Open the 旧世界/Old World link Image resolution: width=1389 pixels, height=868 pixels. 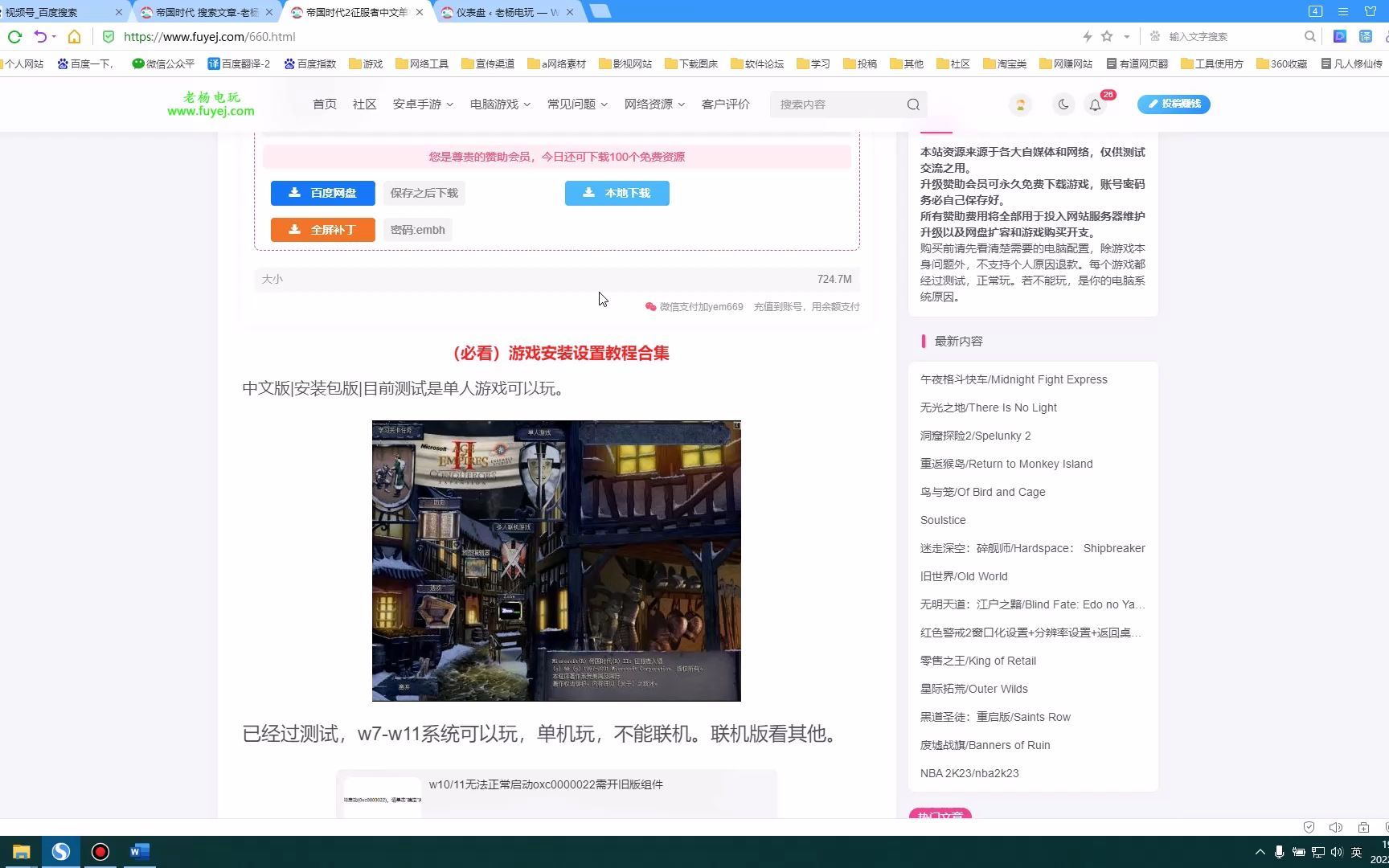tap(964, 576)
